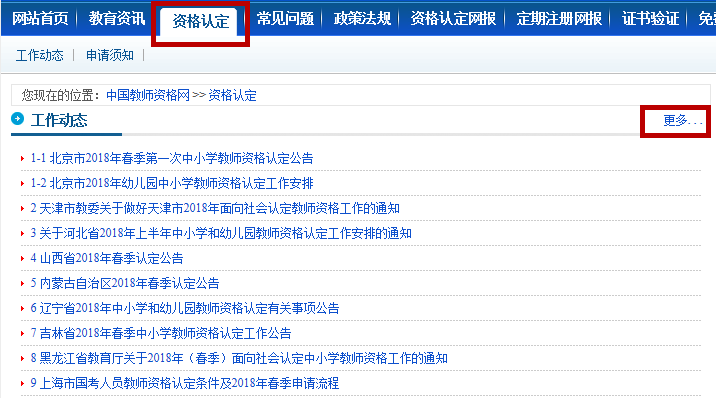
Task: Click the blue arrow icon beside 工作动态 heading
Action: click(x=17, y=119)
